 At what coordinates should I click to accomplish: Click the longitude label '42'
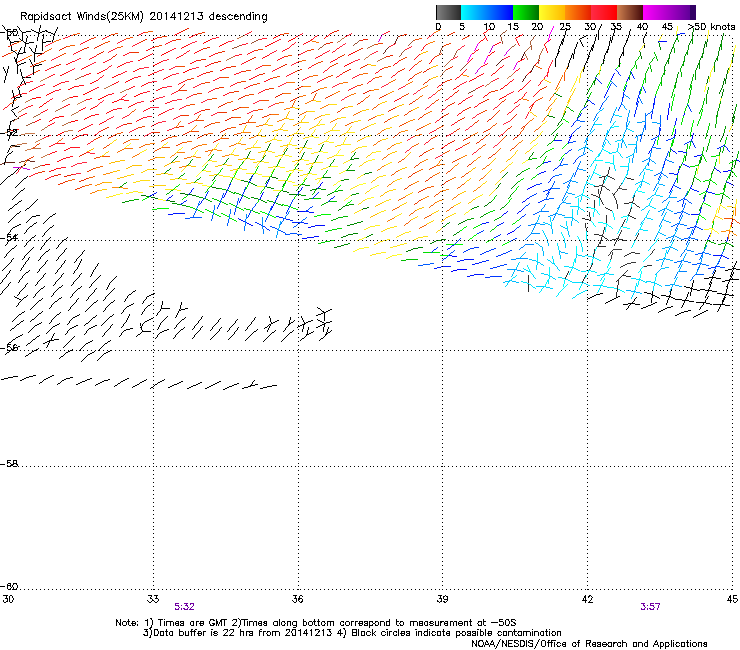tap(587, 599)
